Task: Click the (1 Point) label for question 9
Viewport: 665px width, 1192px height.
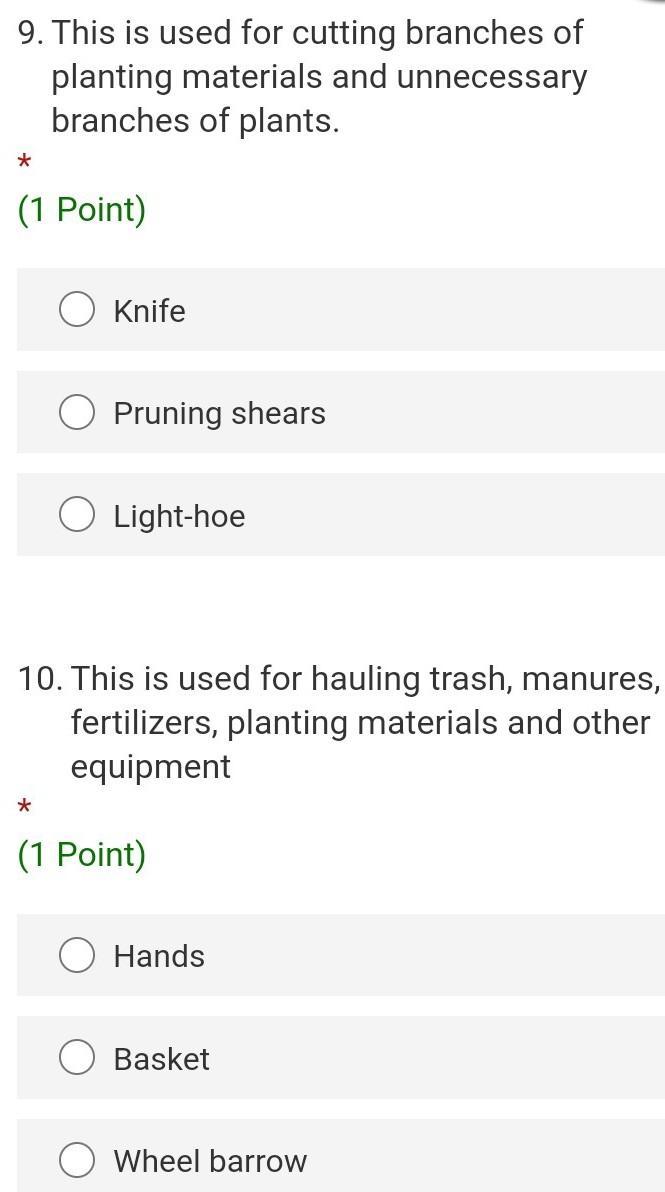Action: 81,210
